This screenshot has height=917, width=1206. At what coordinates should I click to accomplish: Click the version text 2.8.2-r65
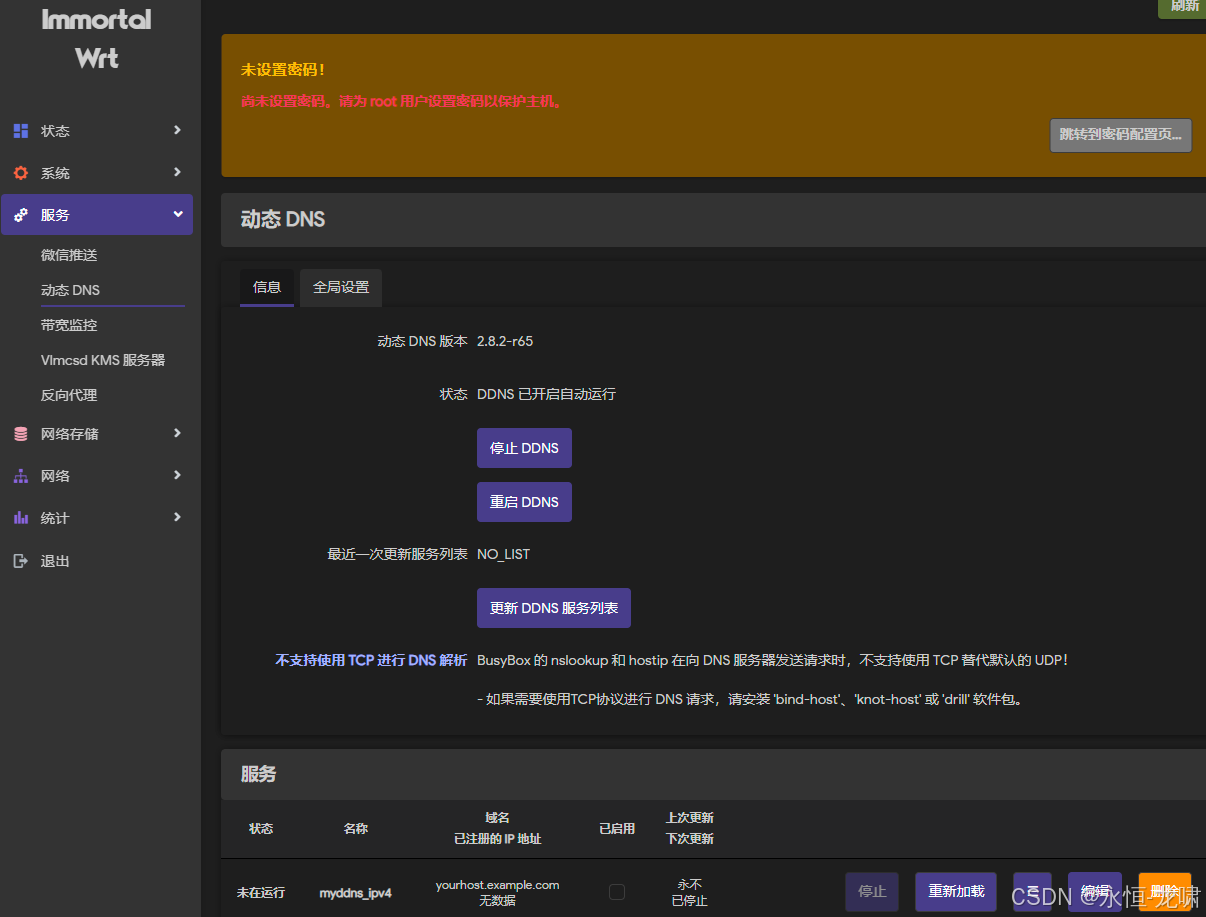pyautogui.click(x=505, y=341)
